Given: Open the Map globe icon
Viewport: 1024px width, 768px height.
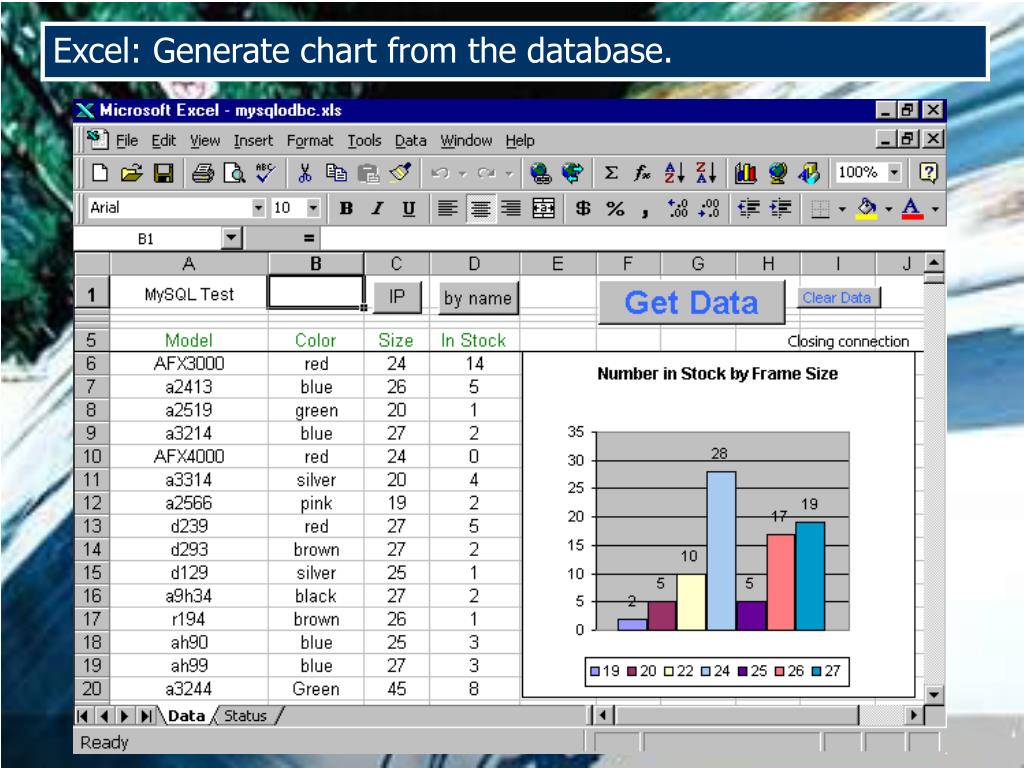Looking at the screenshot, I should pyautogui.click(x=777, y=173).
